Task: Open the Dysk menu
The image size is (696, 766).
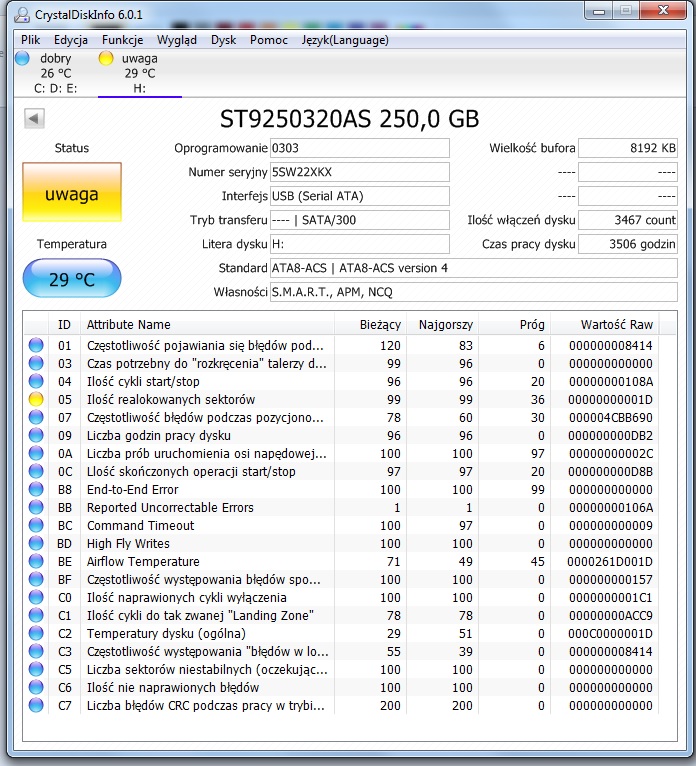Action: (x=223, y=40)
